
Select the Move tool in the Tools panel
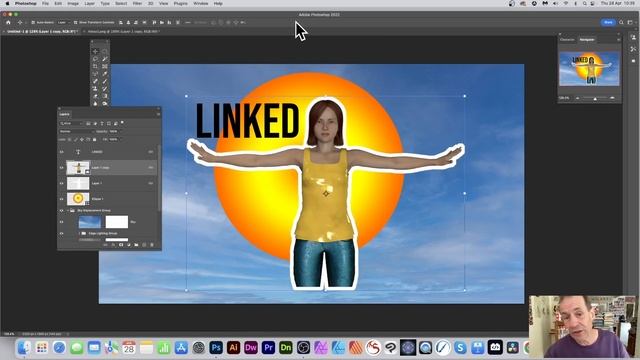pyautogui.click(x=95, y=51)
